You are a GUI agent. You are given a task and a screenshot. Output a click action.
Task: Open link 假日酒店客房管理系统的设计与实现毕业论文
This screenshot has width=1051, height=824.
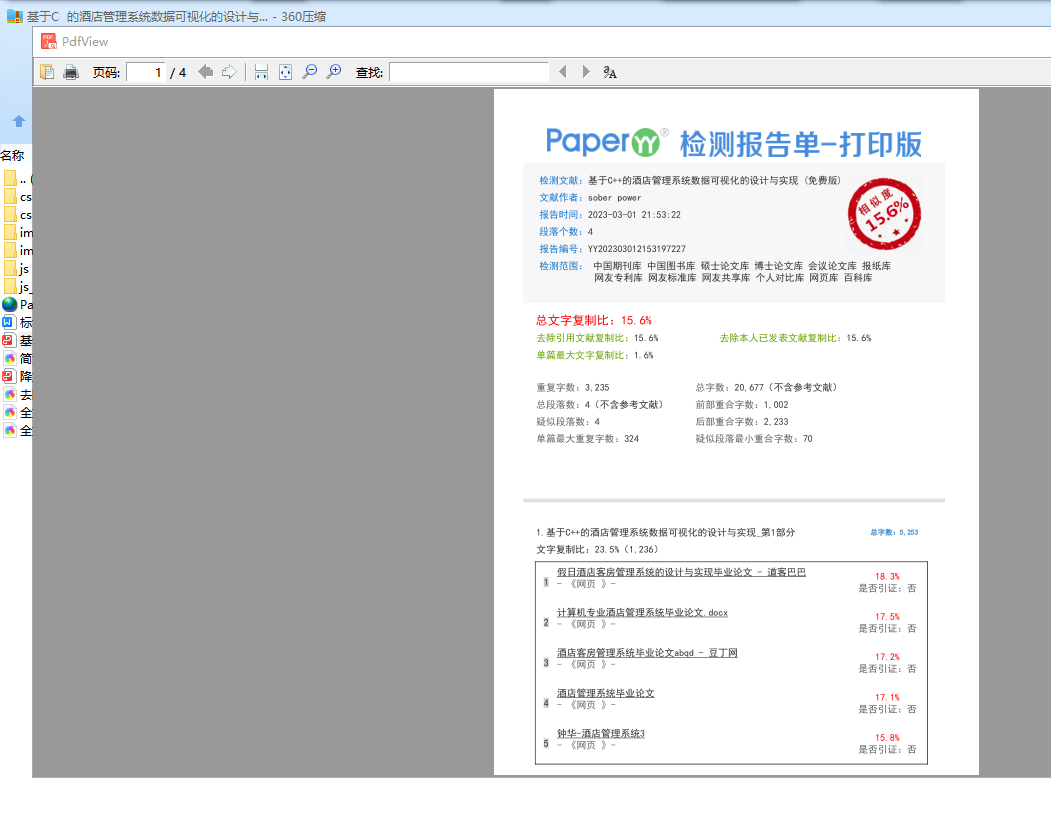pos(681,572)
